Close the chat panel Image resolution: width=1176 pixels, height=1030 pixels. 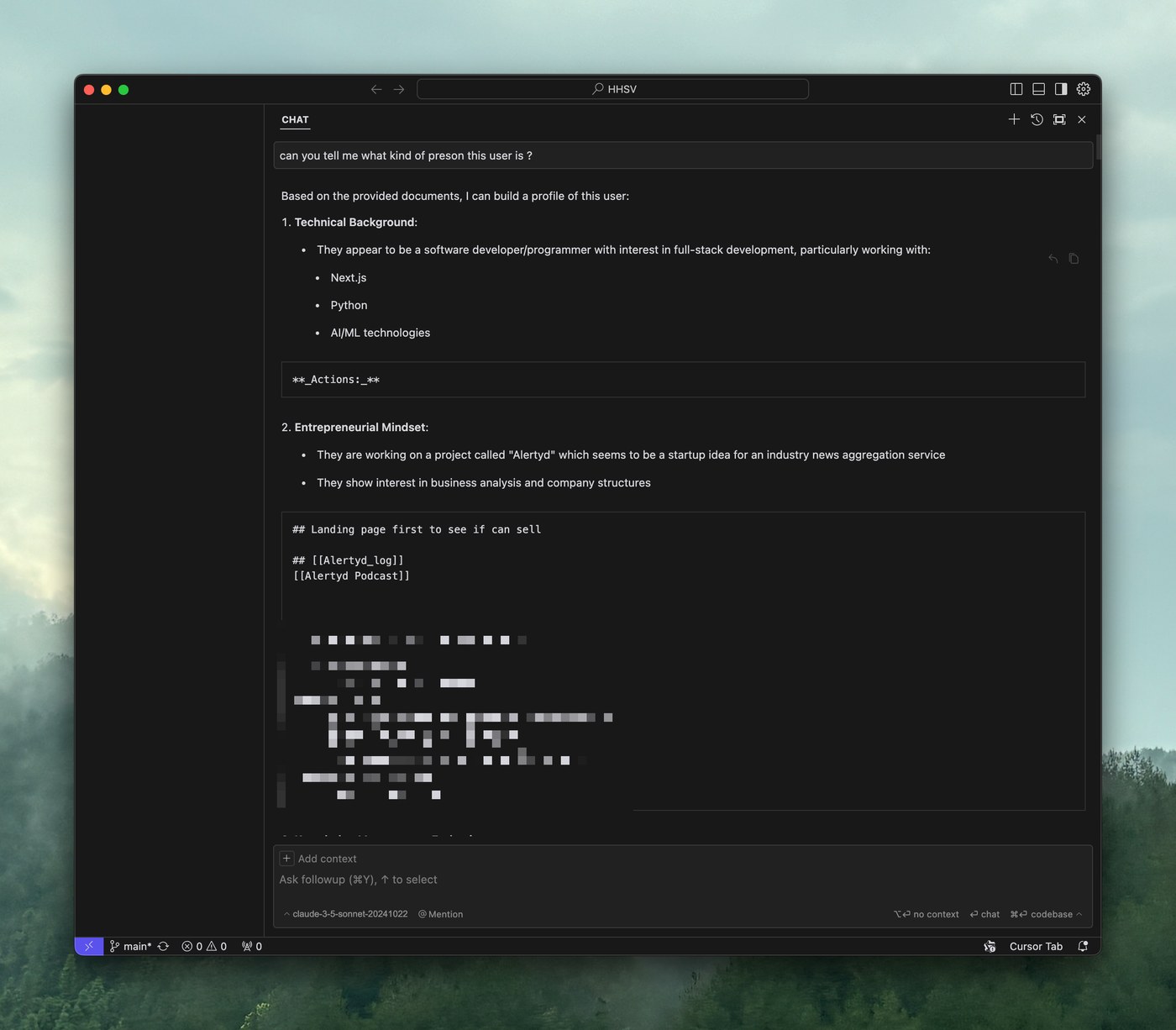pos(1082,119)
